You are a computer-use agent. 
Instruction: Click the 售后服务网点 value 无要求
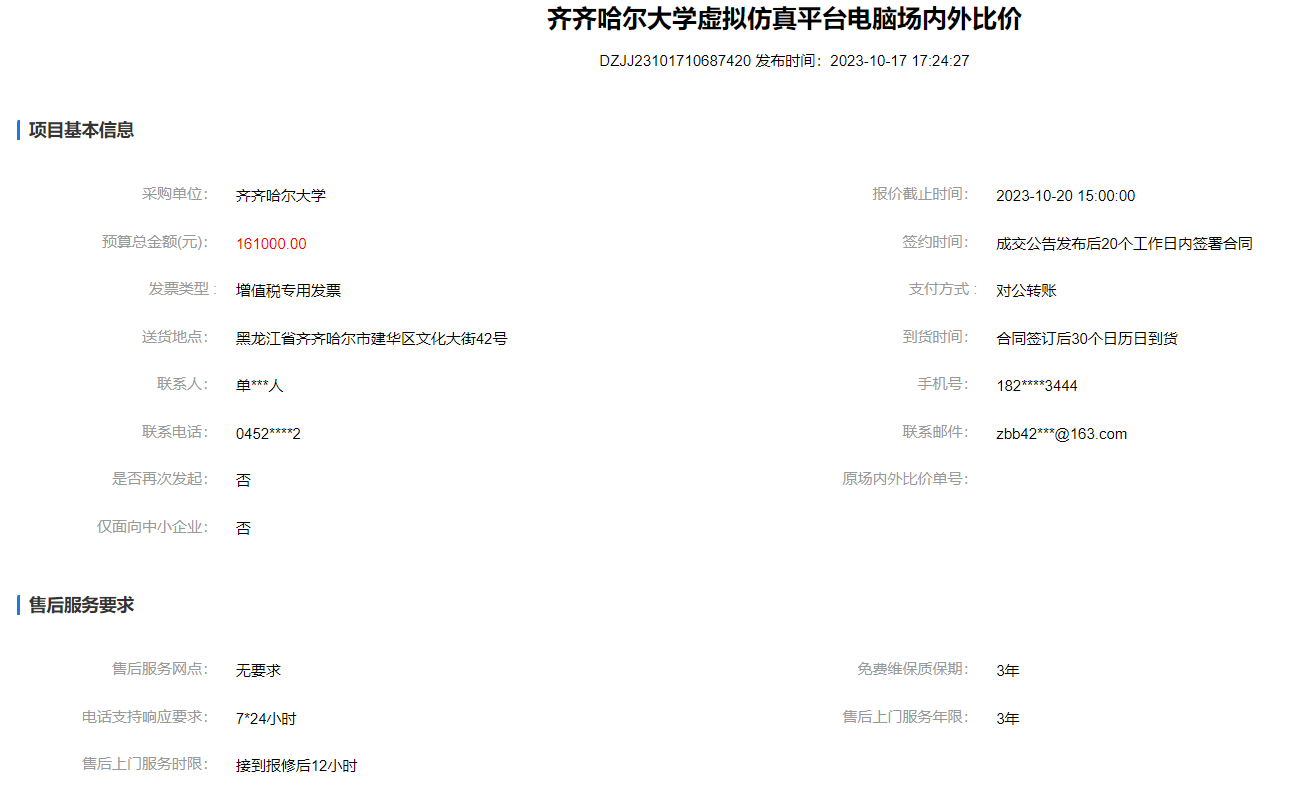click(x=258, y=671)
